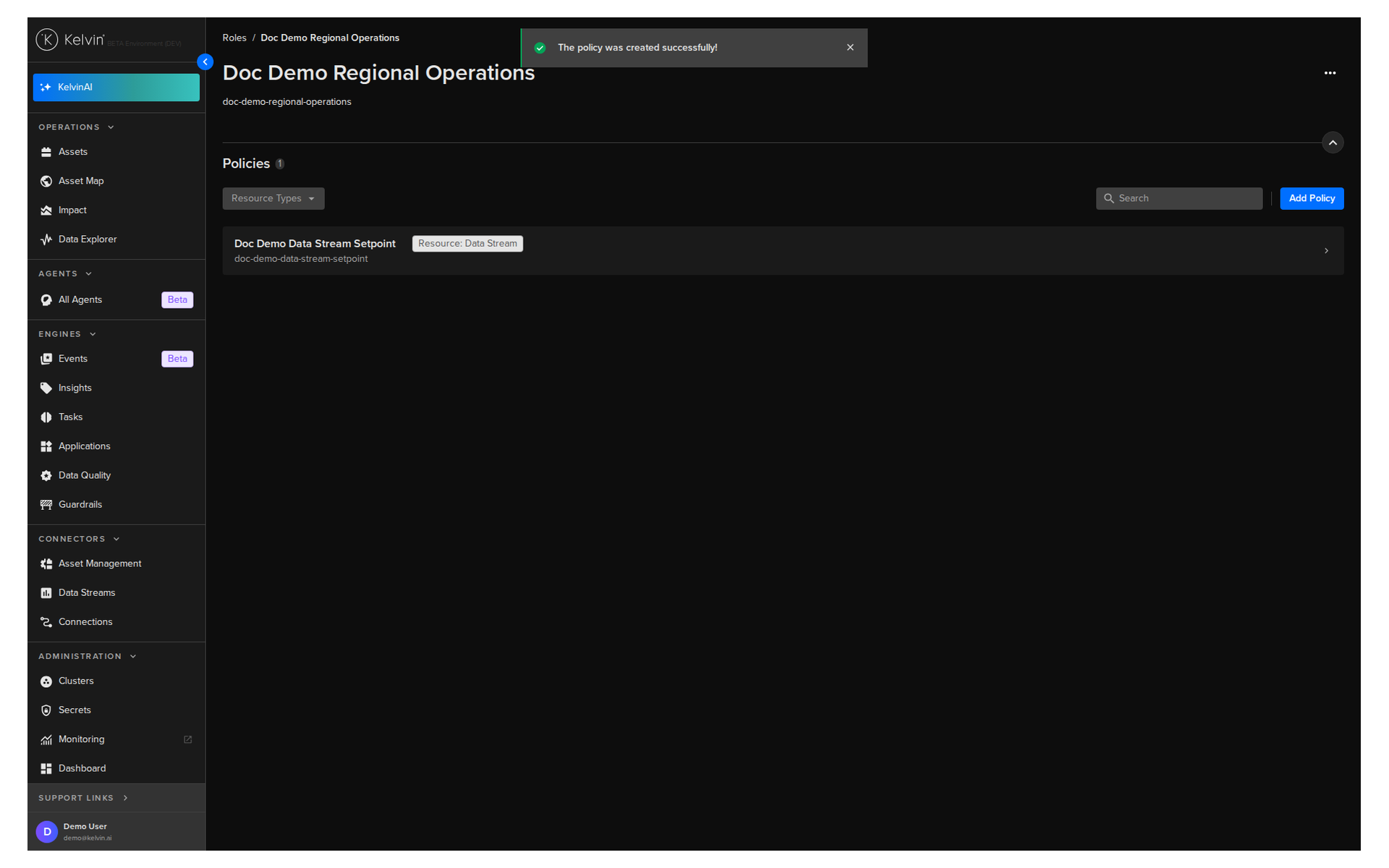Open the KelvinAI assistant
The width and height of the screenshot is (1389, 868).
coord(116,88)
